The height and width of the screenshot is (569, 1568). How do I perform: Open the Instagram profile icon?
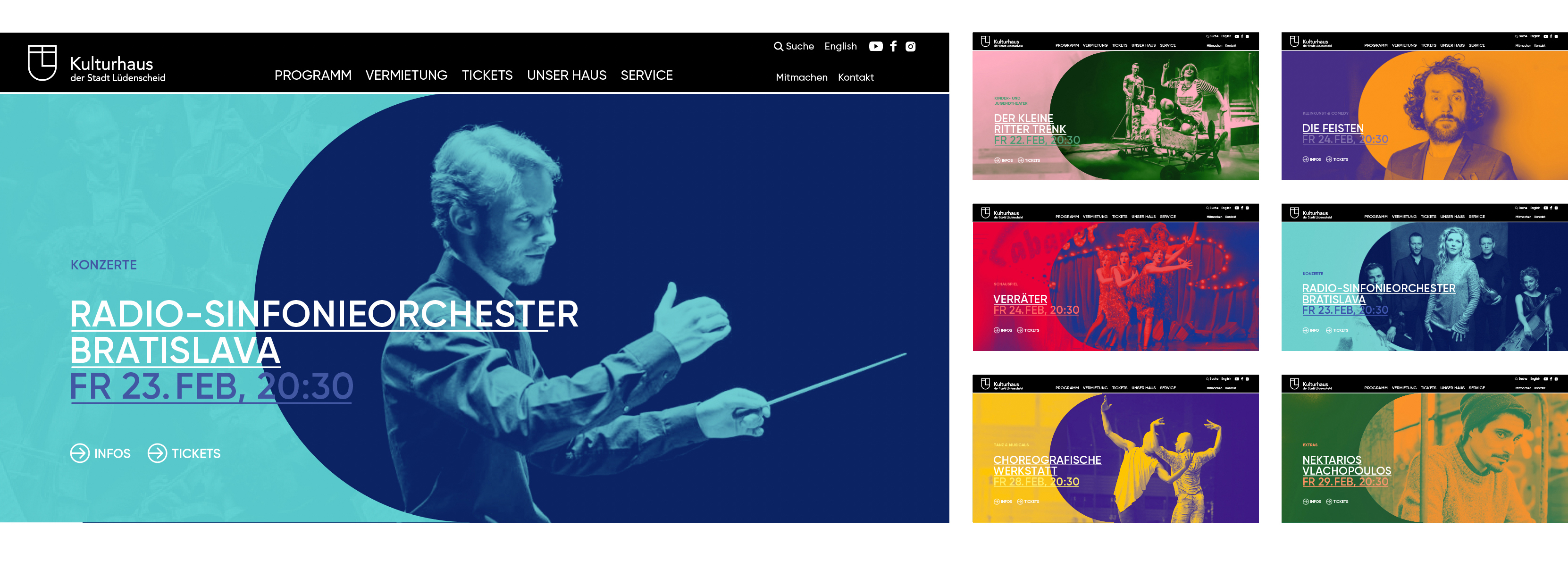tap(910, 46)
